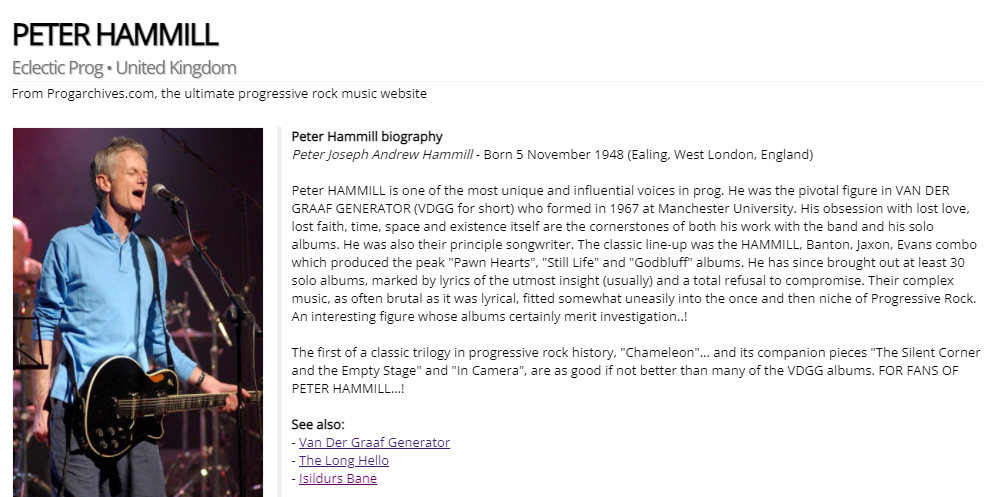Click the PETER HAMMILL page title
996x497 pixels.
pos(115,35)
